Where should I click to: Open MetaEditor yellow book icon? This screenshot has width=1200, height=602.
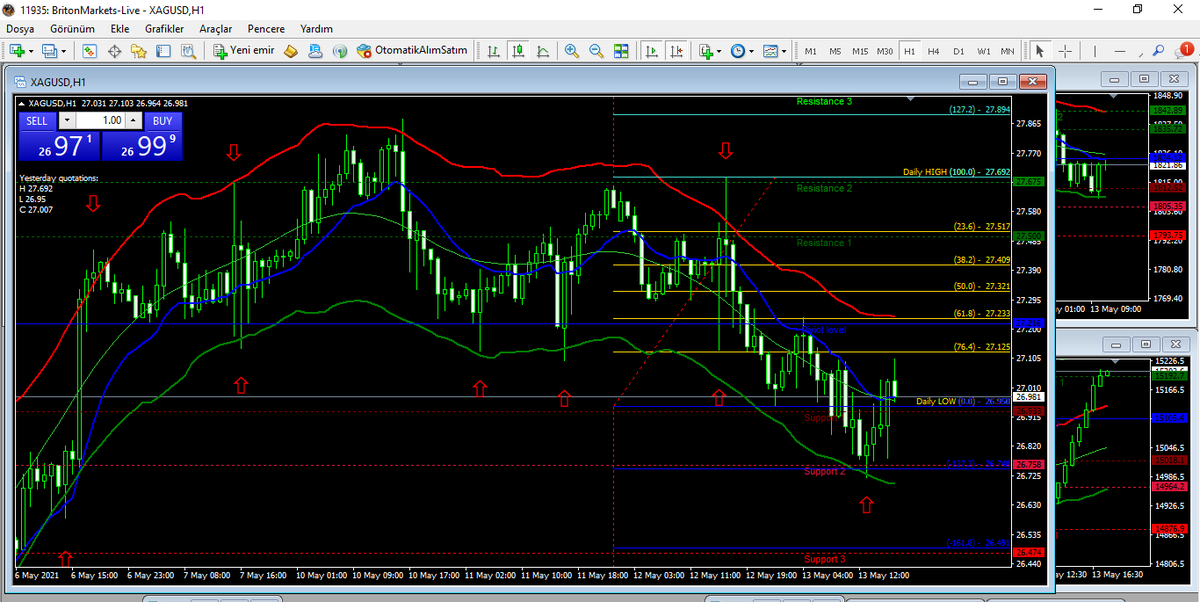pos(291,50)
